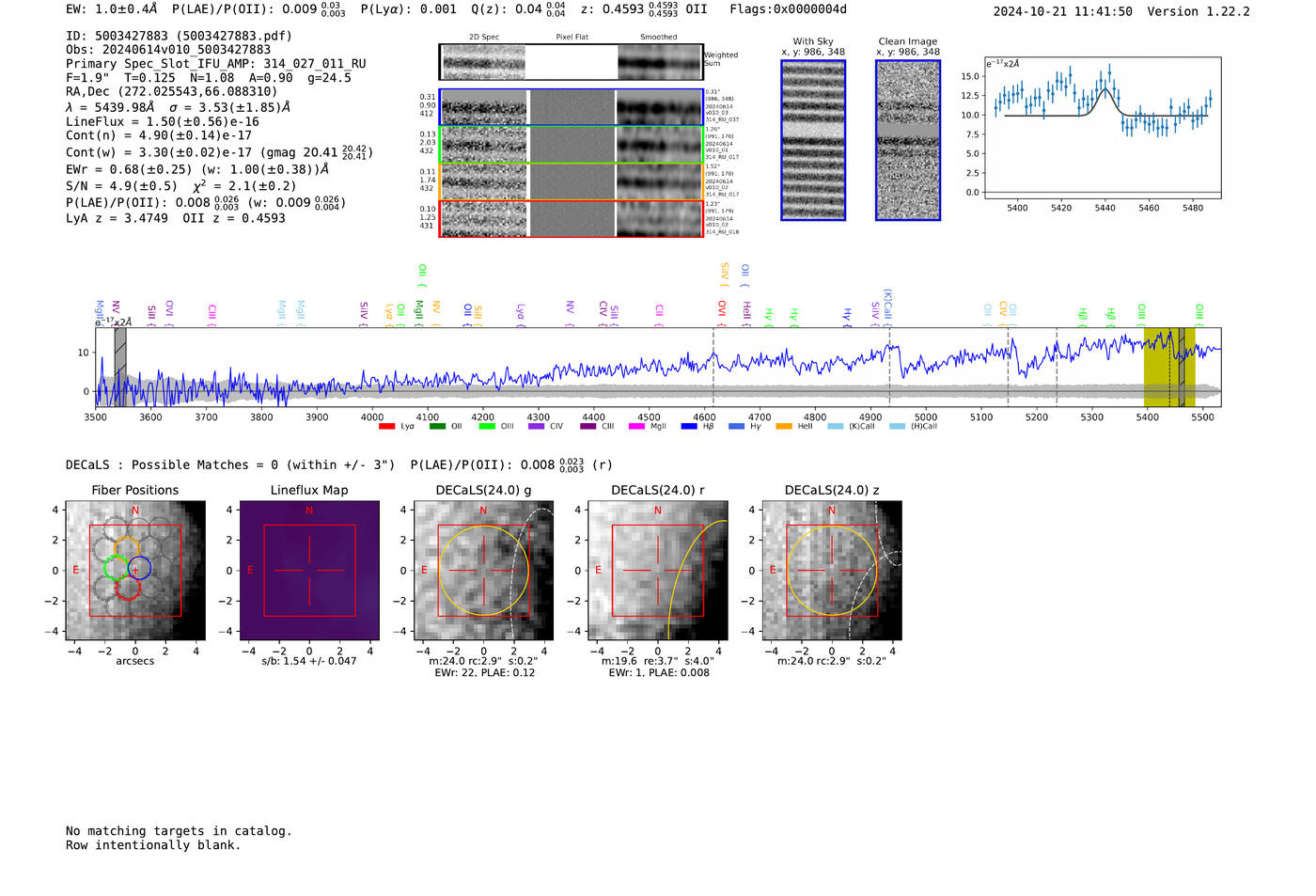This screenshot has width=1316, height=896.
Task: Select the With Sky cutout image
Action: pyautogui.click(x=813, y=140)
